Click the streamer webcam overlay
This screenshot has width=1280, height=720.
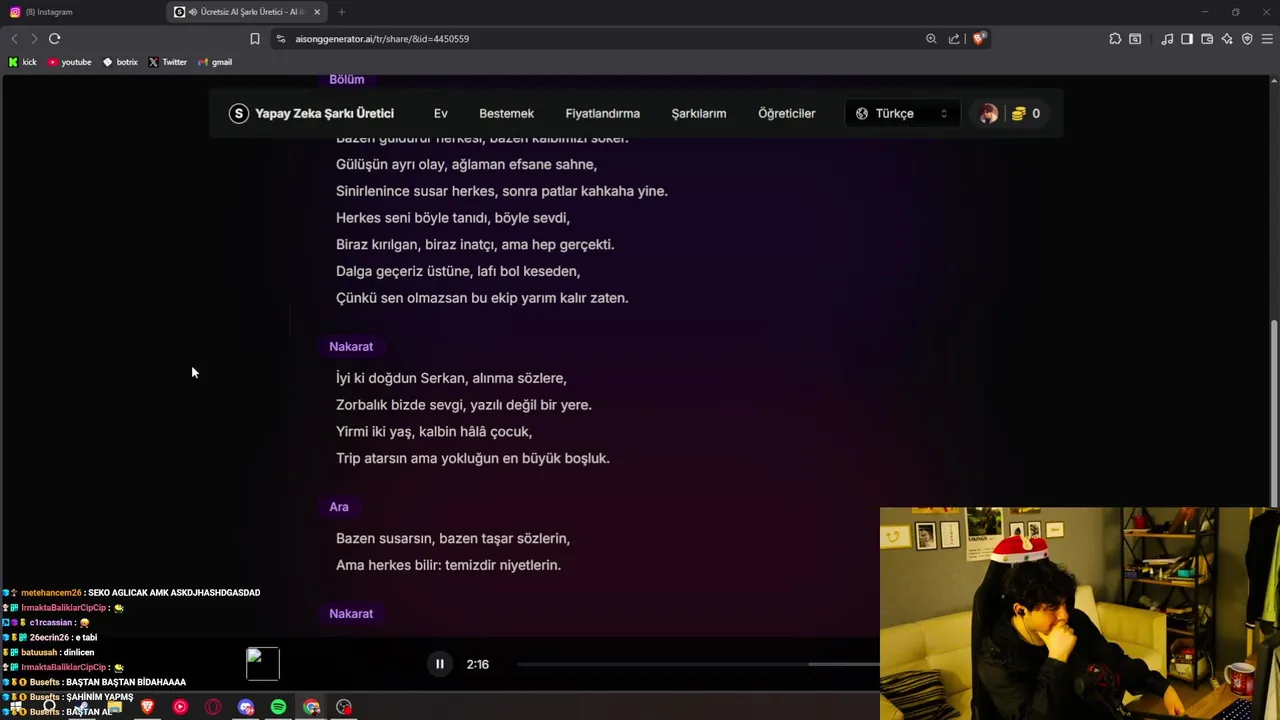tap(1080, 613)
